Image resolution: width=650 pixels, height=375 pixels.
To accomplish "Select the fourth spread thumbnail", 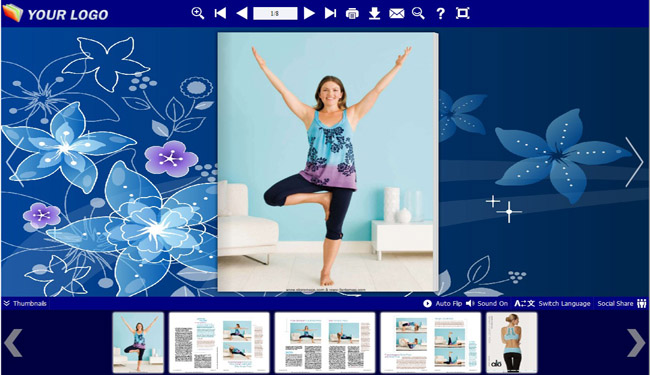I will pos(431,343).
